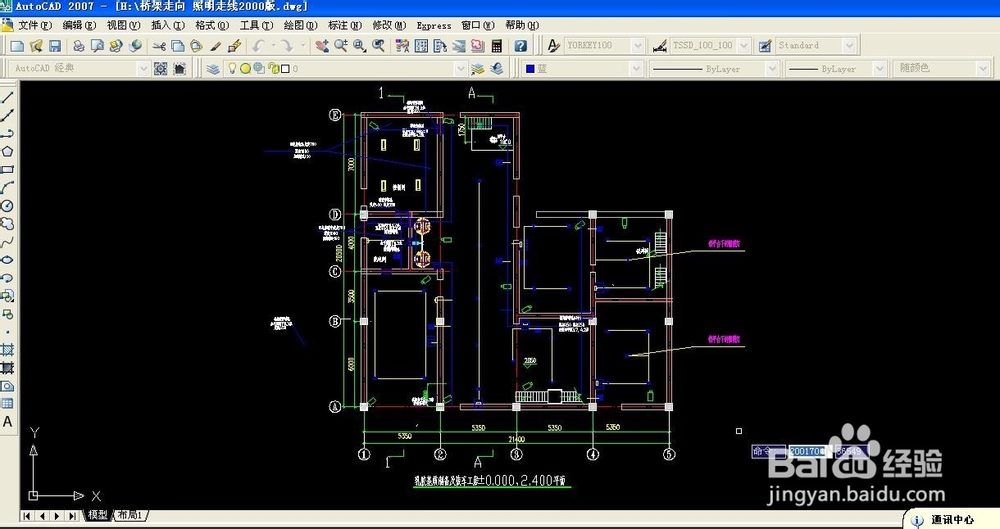
Task: Open the TSSD_100_100 dimension style dropdown
Action: pyautogui.click(x=744, y=45)
